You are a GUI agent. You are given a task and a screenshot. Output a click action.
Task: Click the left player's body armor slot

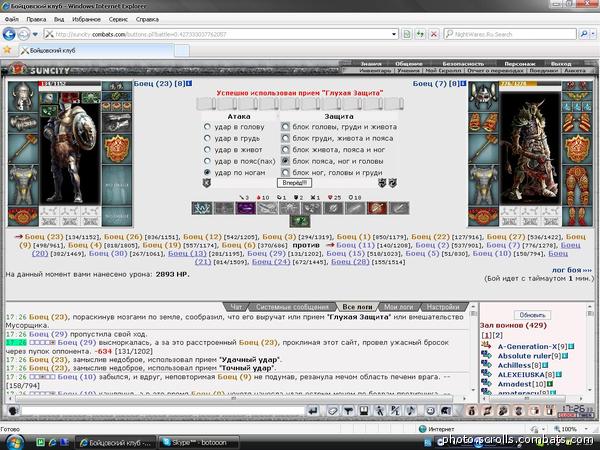click(23, 185)
